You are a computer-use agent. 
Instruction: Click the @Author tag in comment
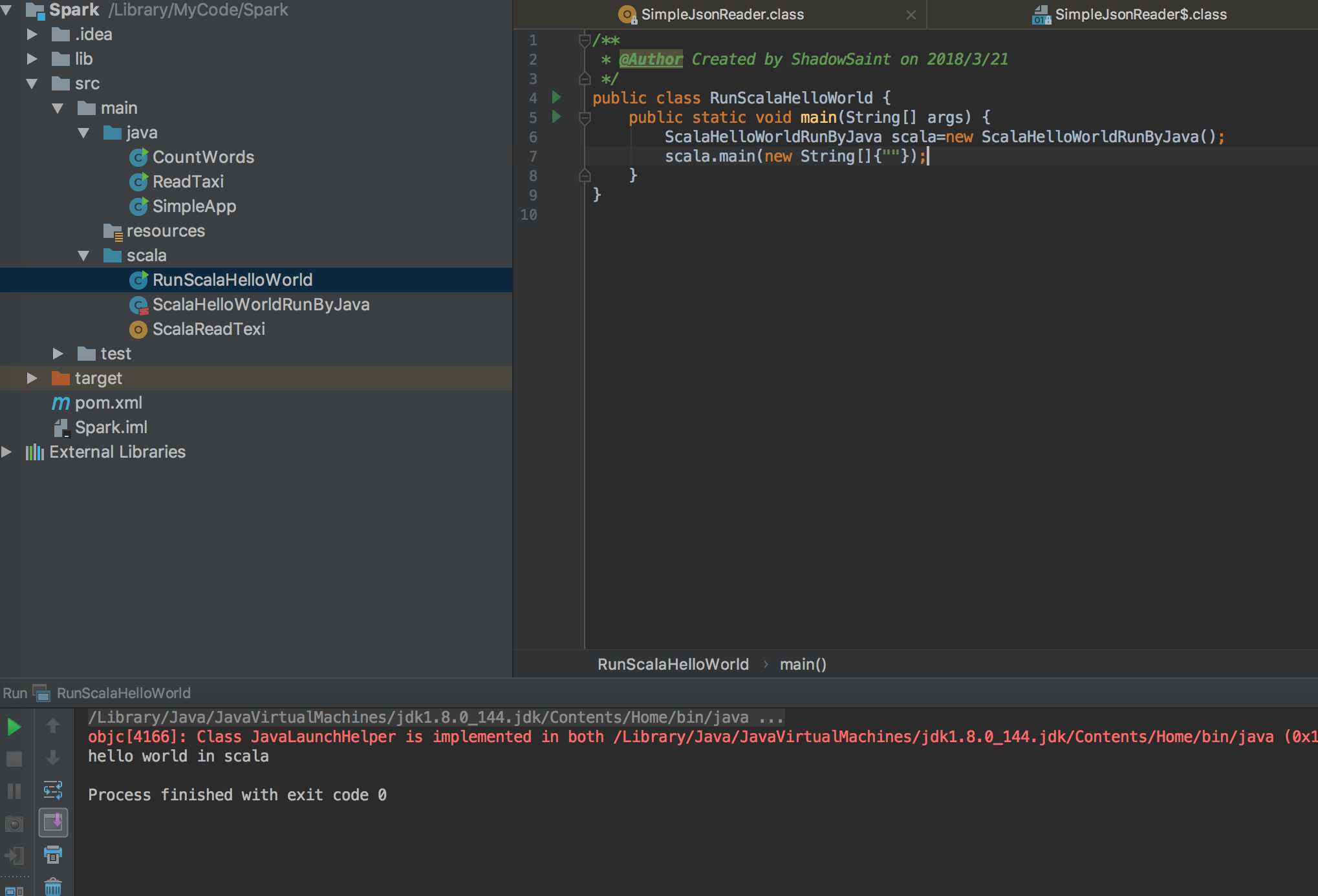pyautogui.click(x=651, y=59)
